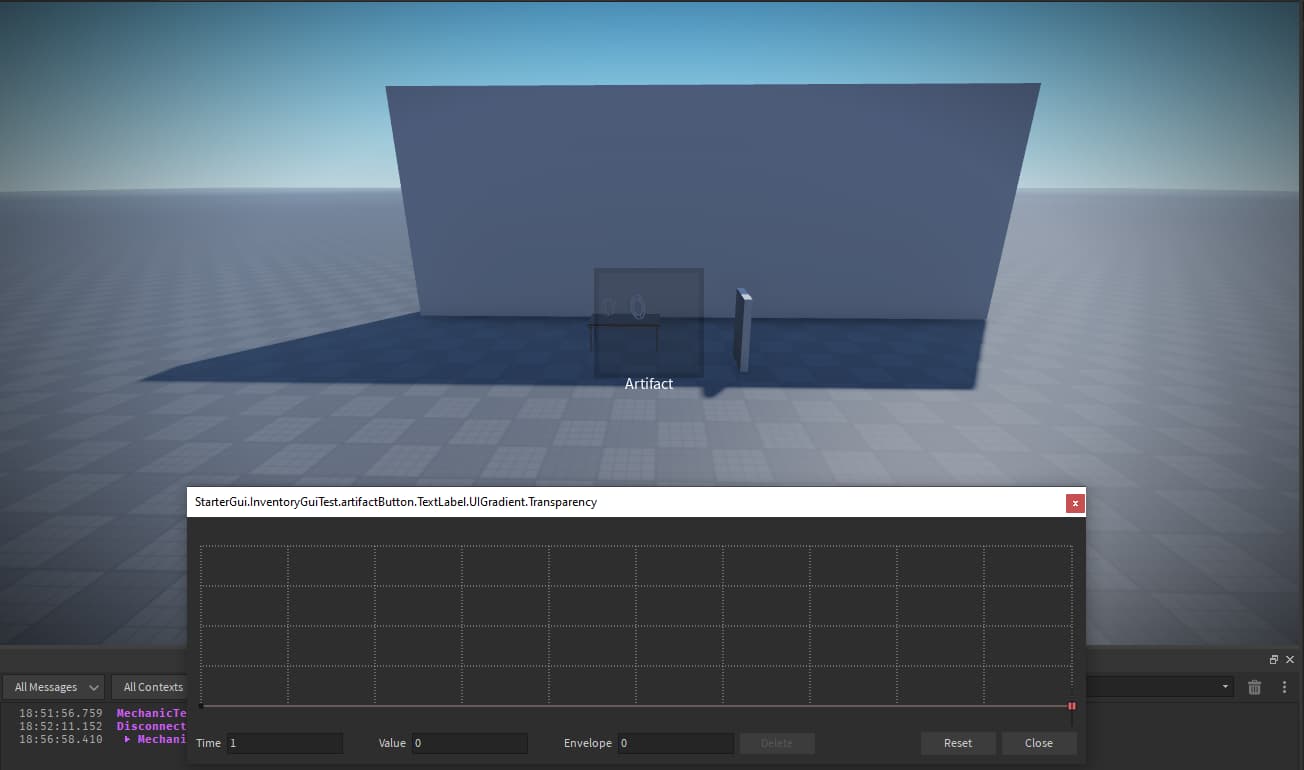Close the Transparency editor via red x icon
This screenshot has height=770, width=1304.
click(x=1075, y=503)
